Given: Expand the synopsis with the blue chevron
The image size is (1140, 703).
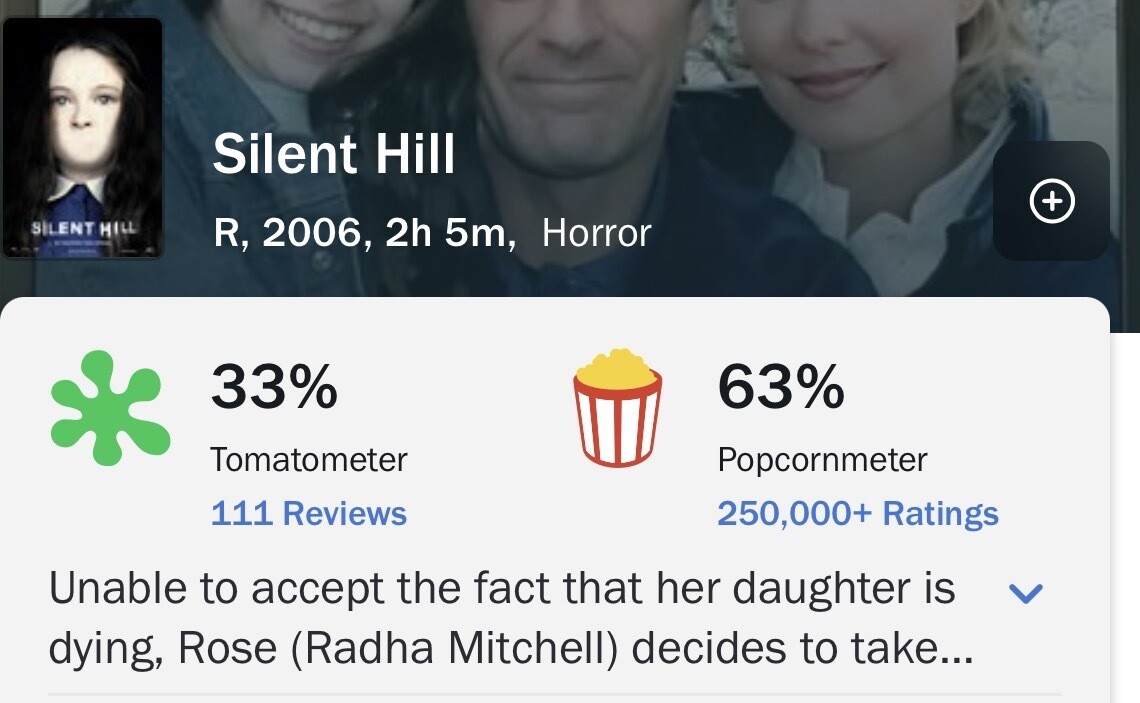Looking at the screenshot, I should coord(1026,593).
